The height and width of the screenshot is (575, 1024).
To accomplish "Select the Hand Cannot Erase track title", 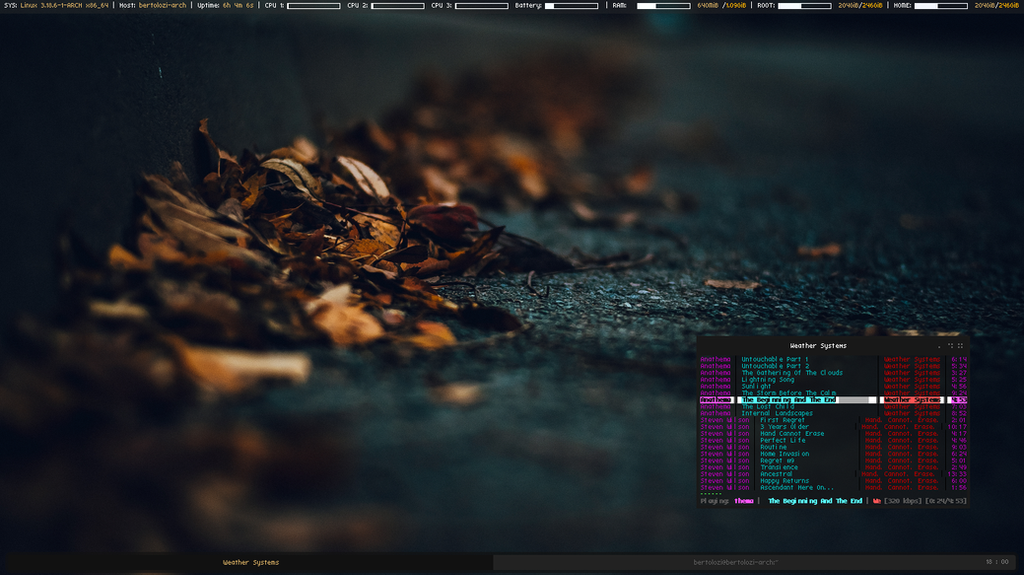I will pos(792,433).
